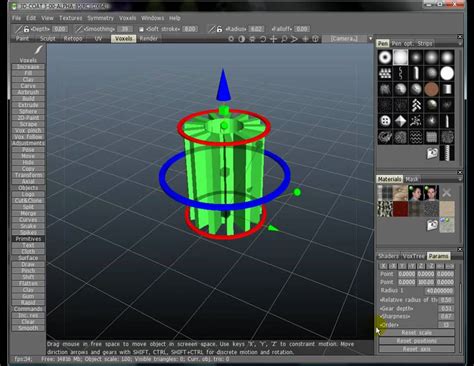474x366 pixels.
Task: Select the squiggle line pen alpha
Action: [400, 73]
